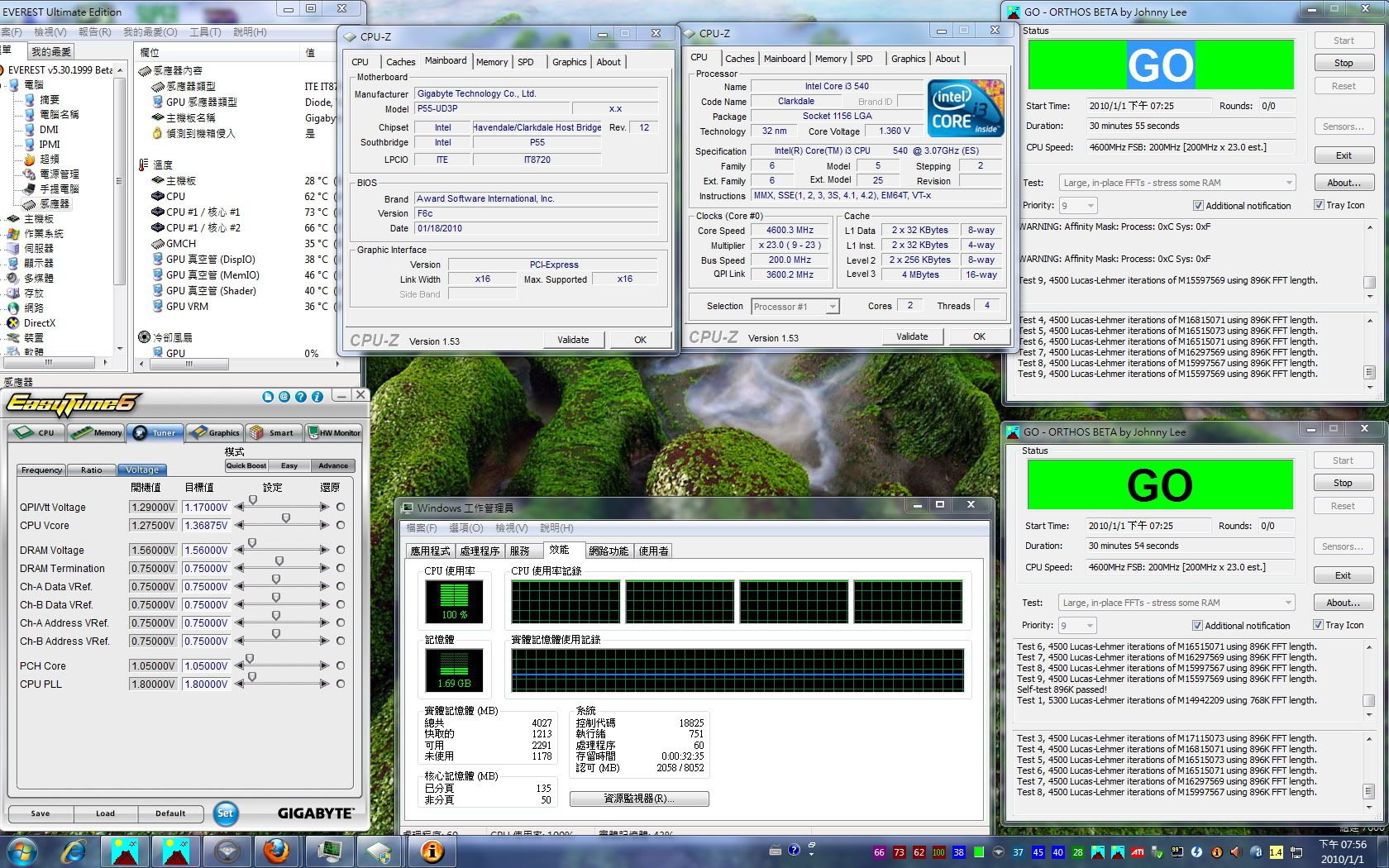Click Show Desktop strip at taskbar end
Viewport: 1389px width, 868px height.
pyautogui.click(x=1384, y=851)
